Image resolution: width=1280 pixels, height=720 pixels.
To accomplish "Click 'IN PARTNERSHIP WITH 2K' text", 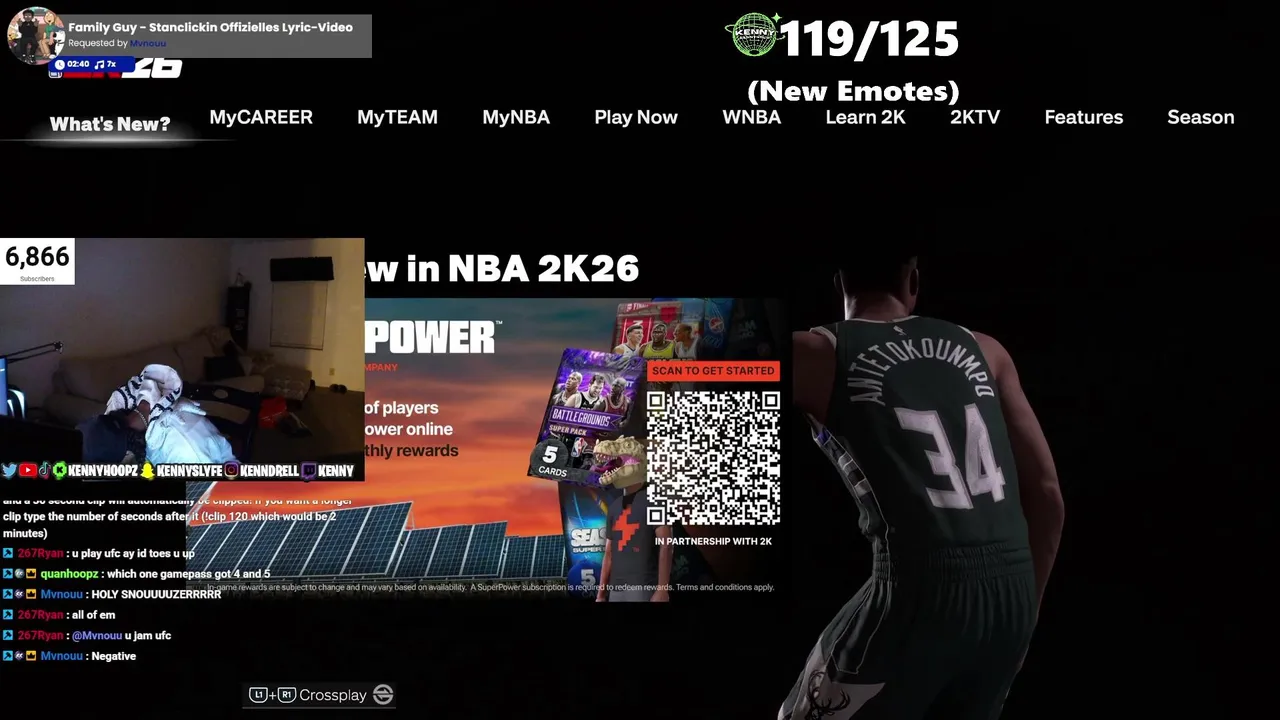I will click(x=713, y=541).
